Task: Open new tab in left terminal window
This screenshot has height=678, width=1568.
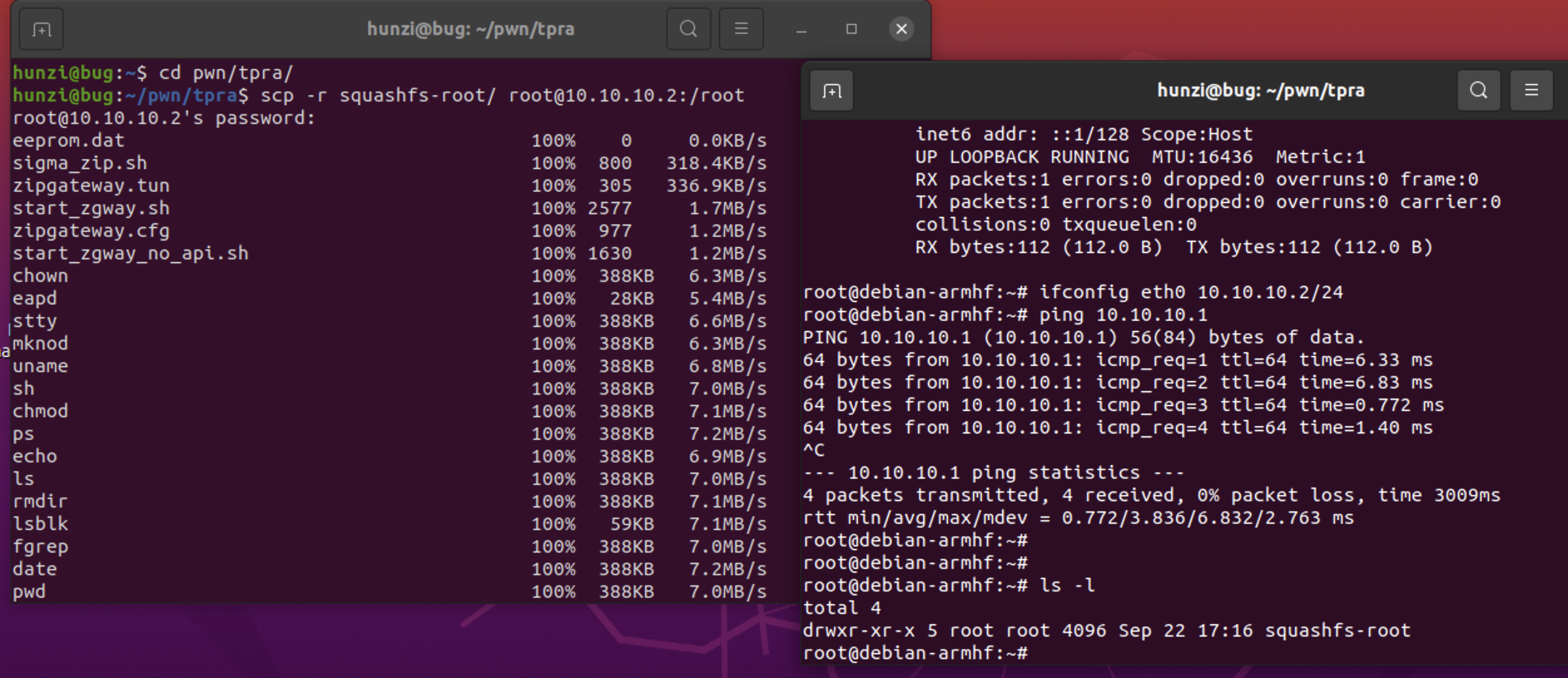Action: pos(41,29)
